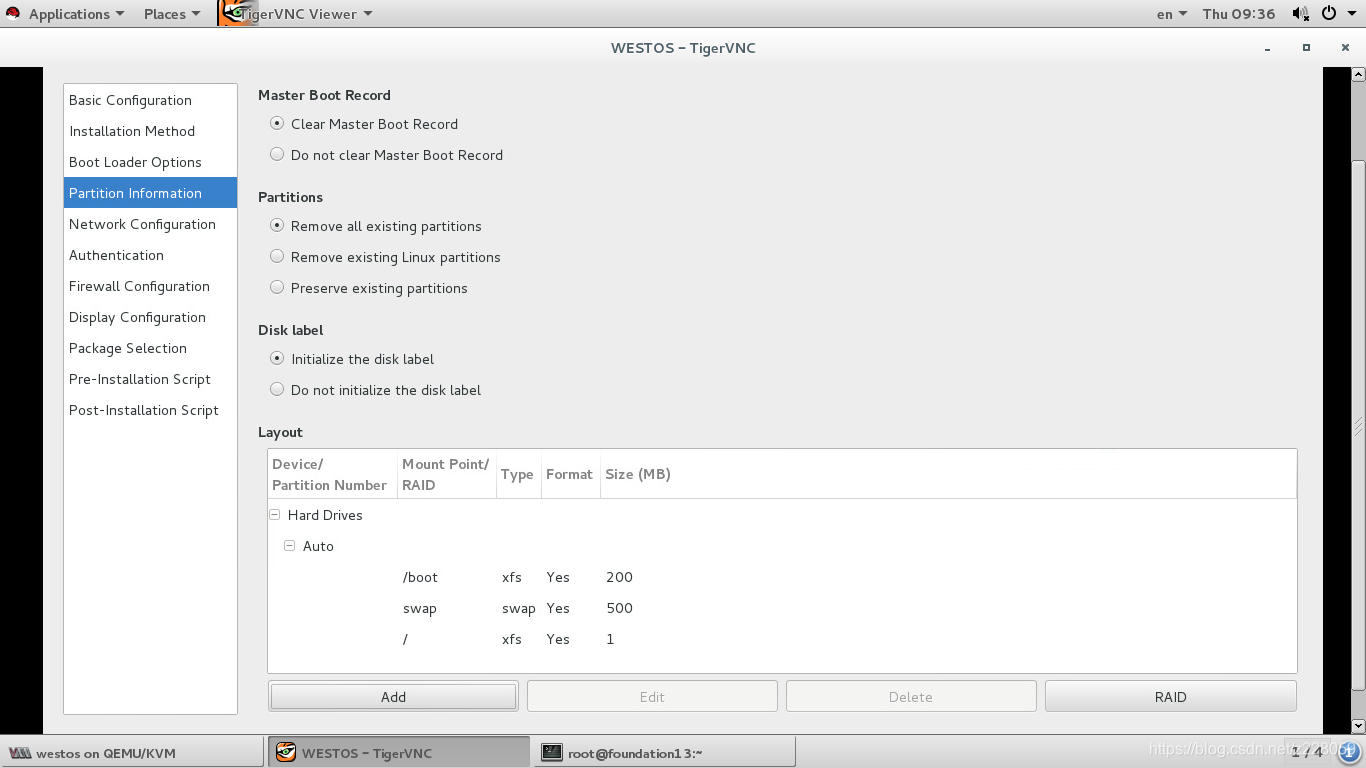The width and height of the screenshot is (1366, 768).
Task: Click the terminal icon for root@foundation13
Action: click(x=551, y=753)
